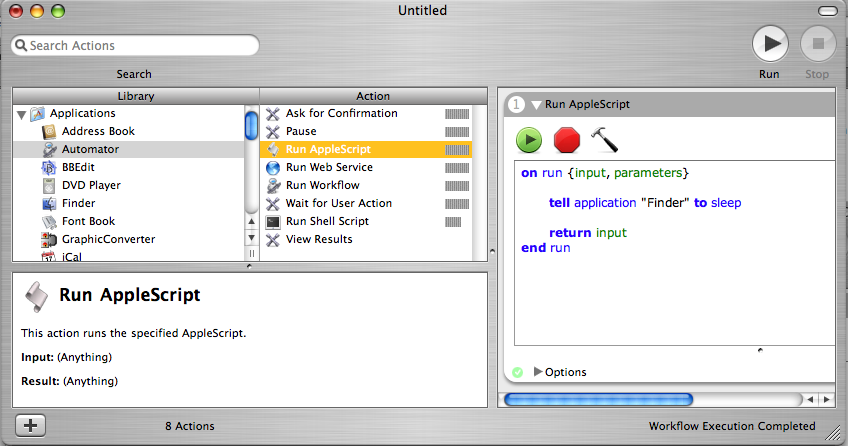The image size is (848, 446).
Task: Click the View Results action icon
Action: pyautogui.click(x=273, y=239)
